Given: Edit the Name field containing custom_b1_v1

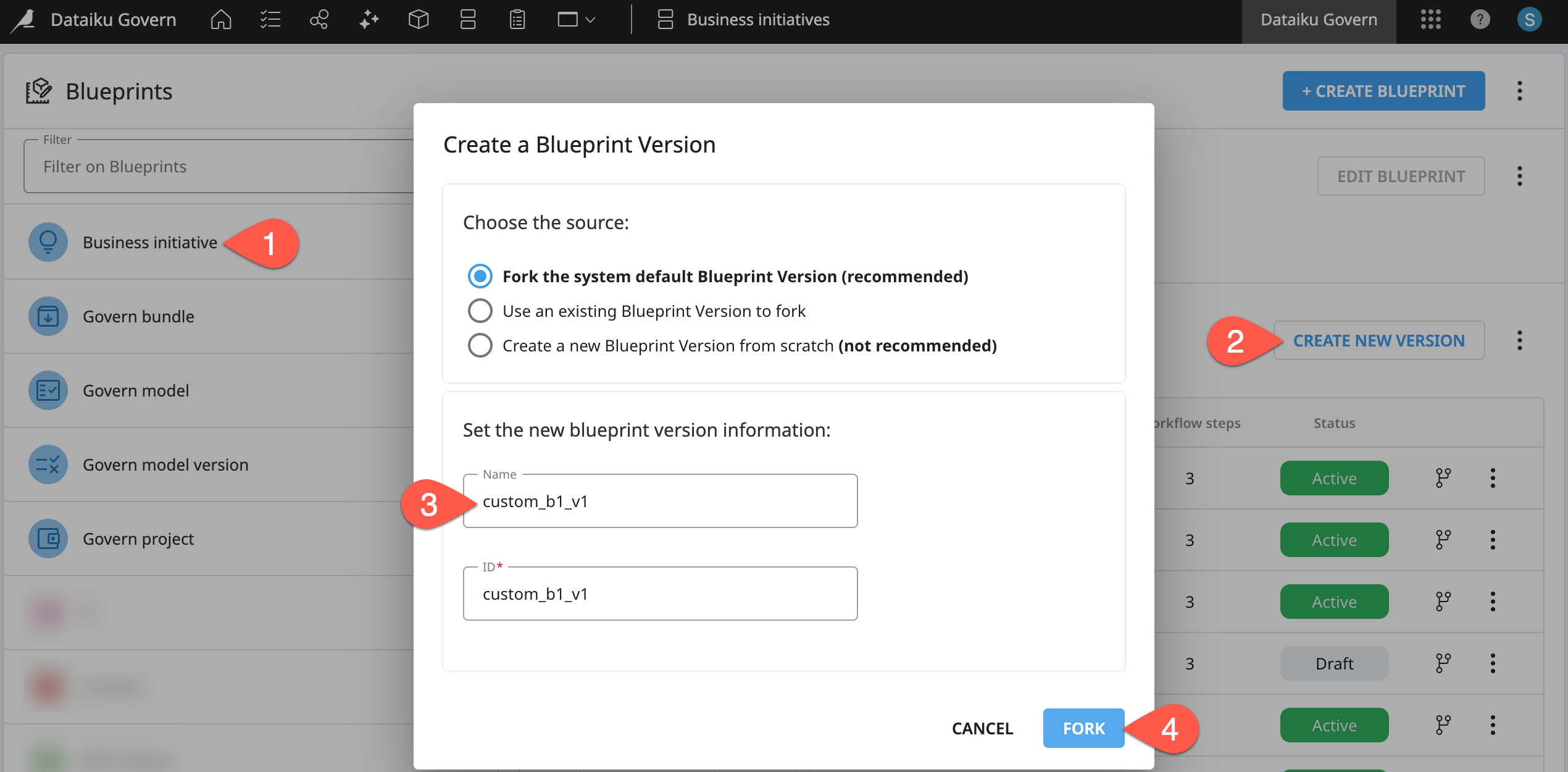Looking at the screenshot, I should tap(659, 501).
